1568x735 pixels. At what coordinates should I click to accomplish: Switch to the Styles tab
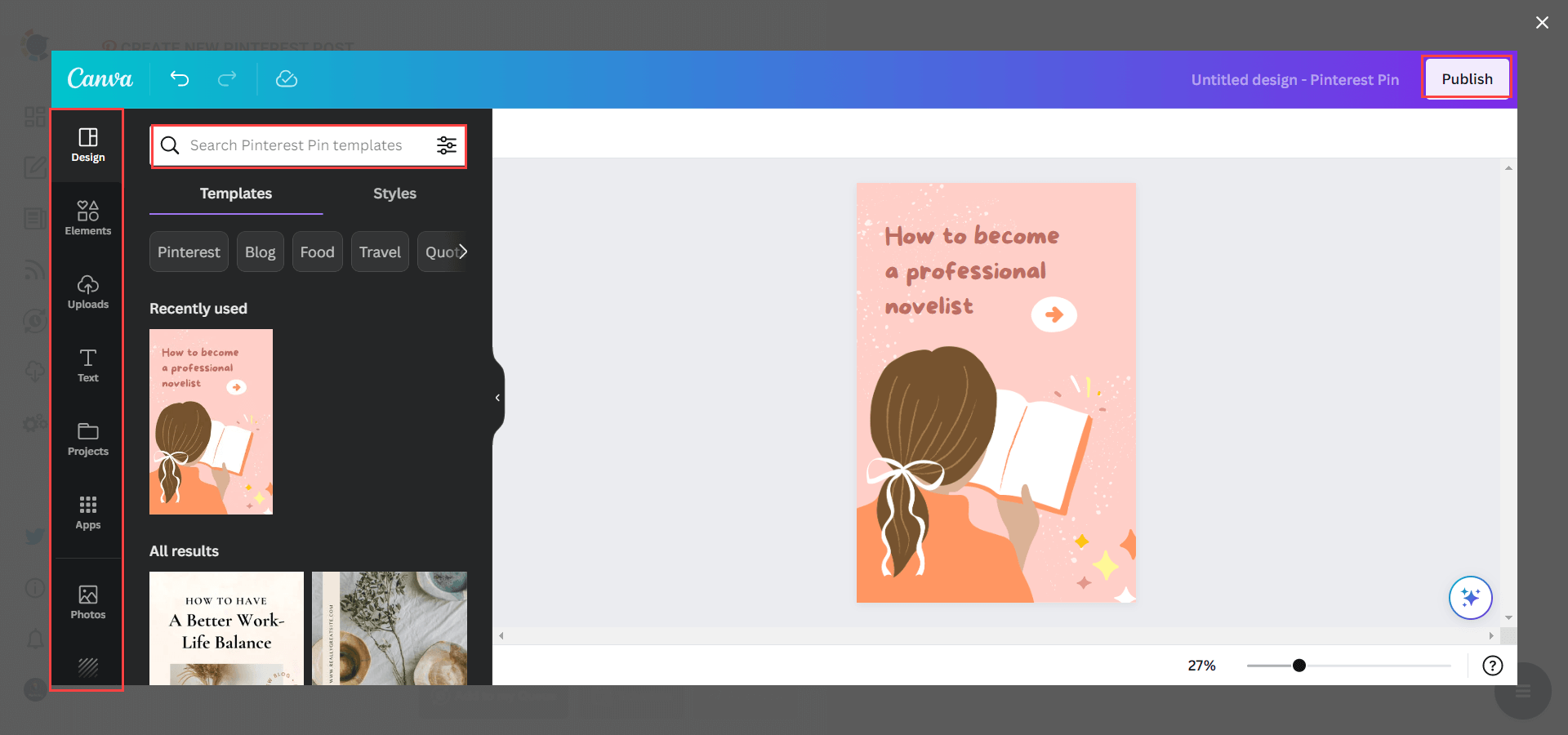(x=394, y=194)
